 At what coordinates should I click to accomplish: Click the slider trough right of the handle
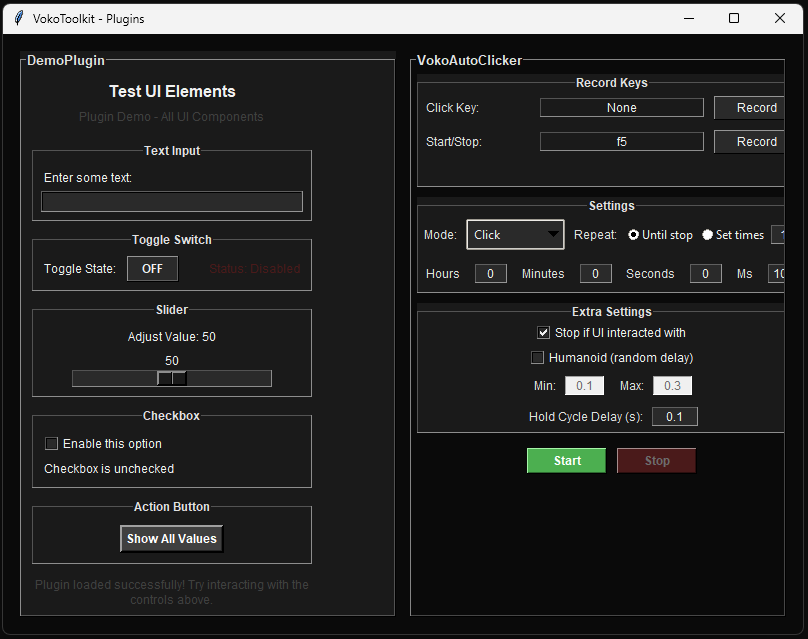tap(229, 378)
